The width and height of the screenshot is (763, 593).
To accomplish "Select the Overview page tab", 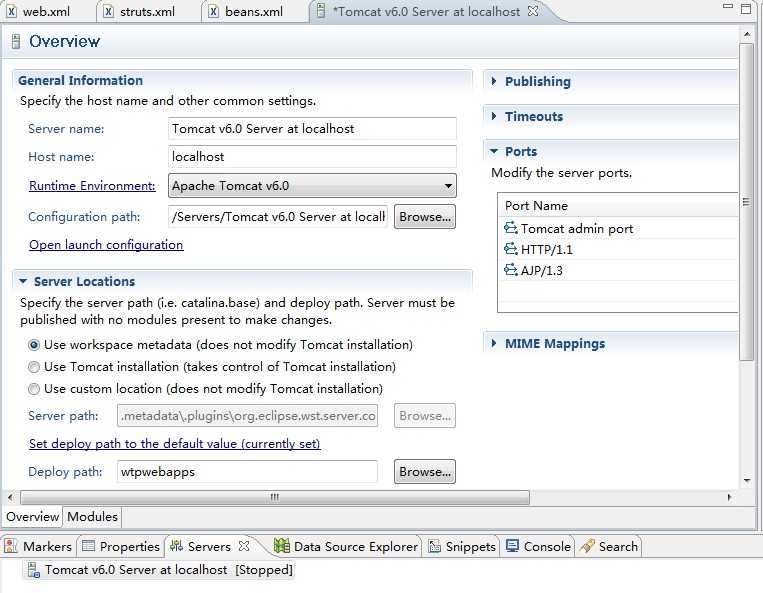I will pos(33,517).
